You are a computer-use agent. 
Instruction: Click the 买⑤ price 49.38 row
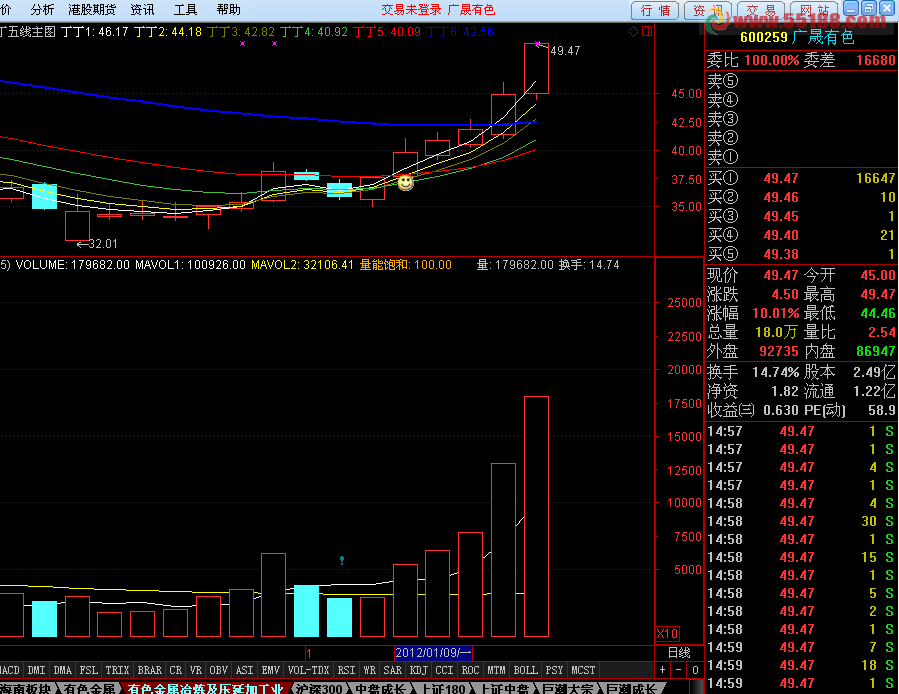801,254
